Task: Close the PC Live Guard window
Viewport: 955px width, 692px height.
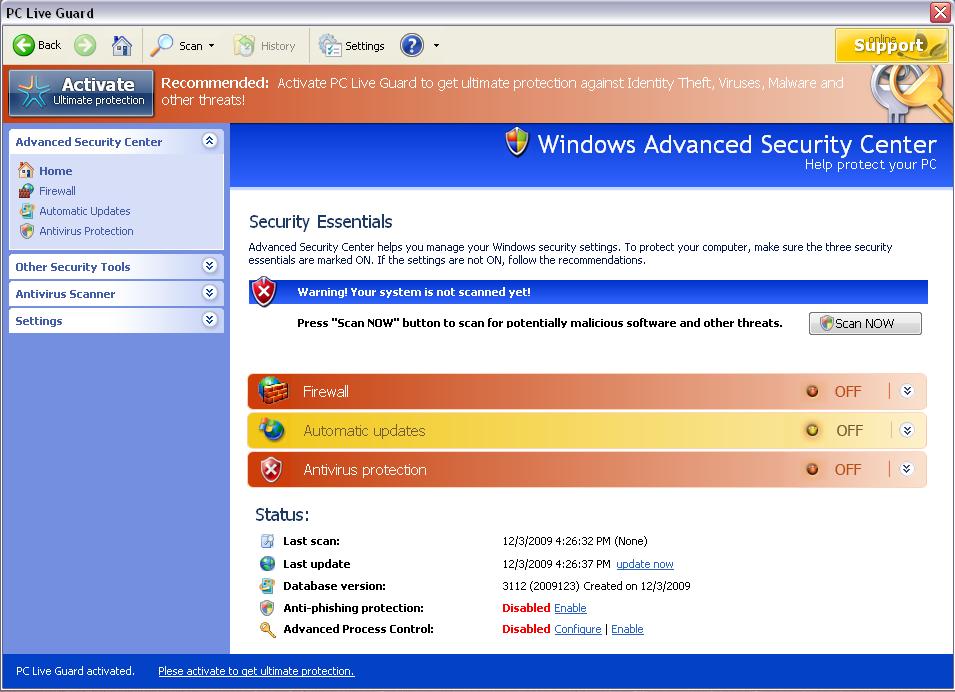Action: click(940, 12)
